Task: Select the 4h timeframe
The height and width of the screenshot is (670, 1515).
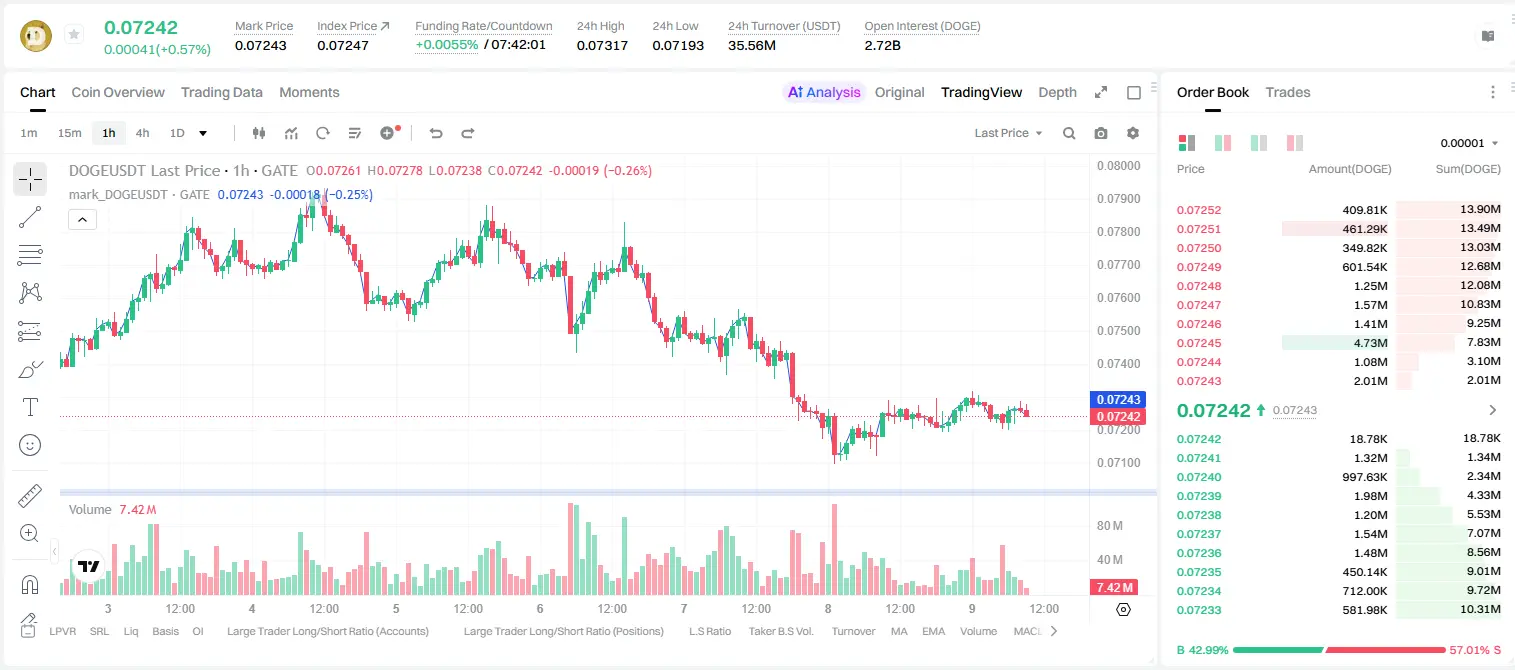Action: click(142, 133)
